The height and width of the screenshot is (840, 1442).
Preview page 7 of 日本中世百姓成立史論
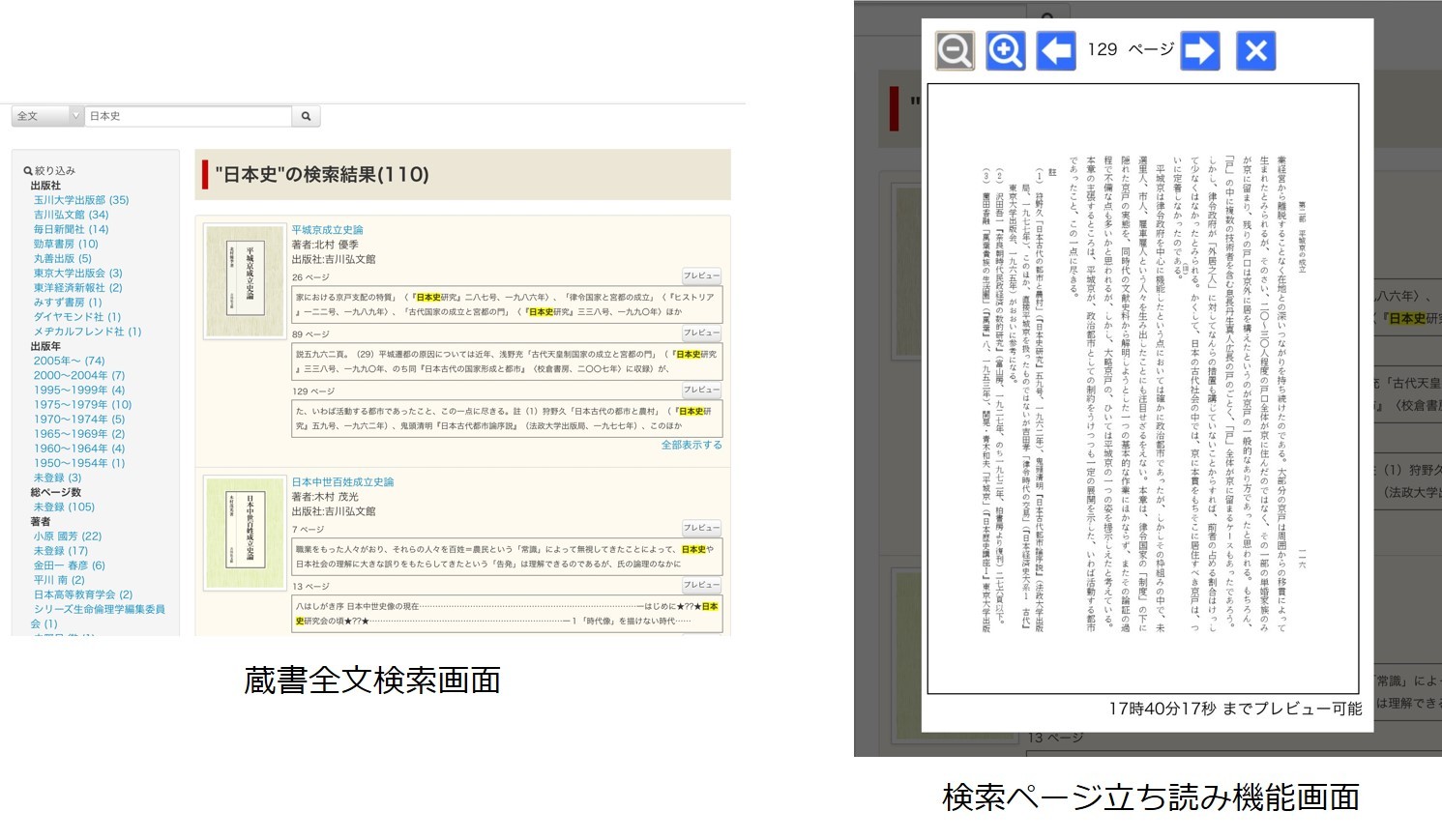702,528
